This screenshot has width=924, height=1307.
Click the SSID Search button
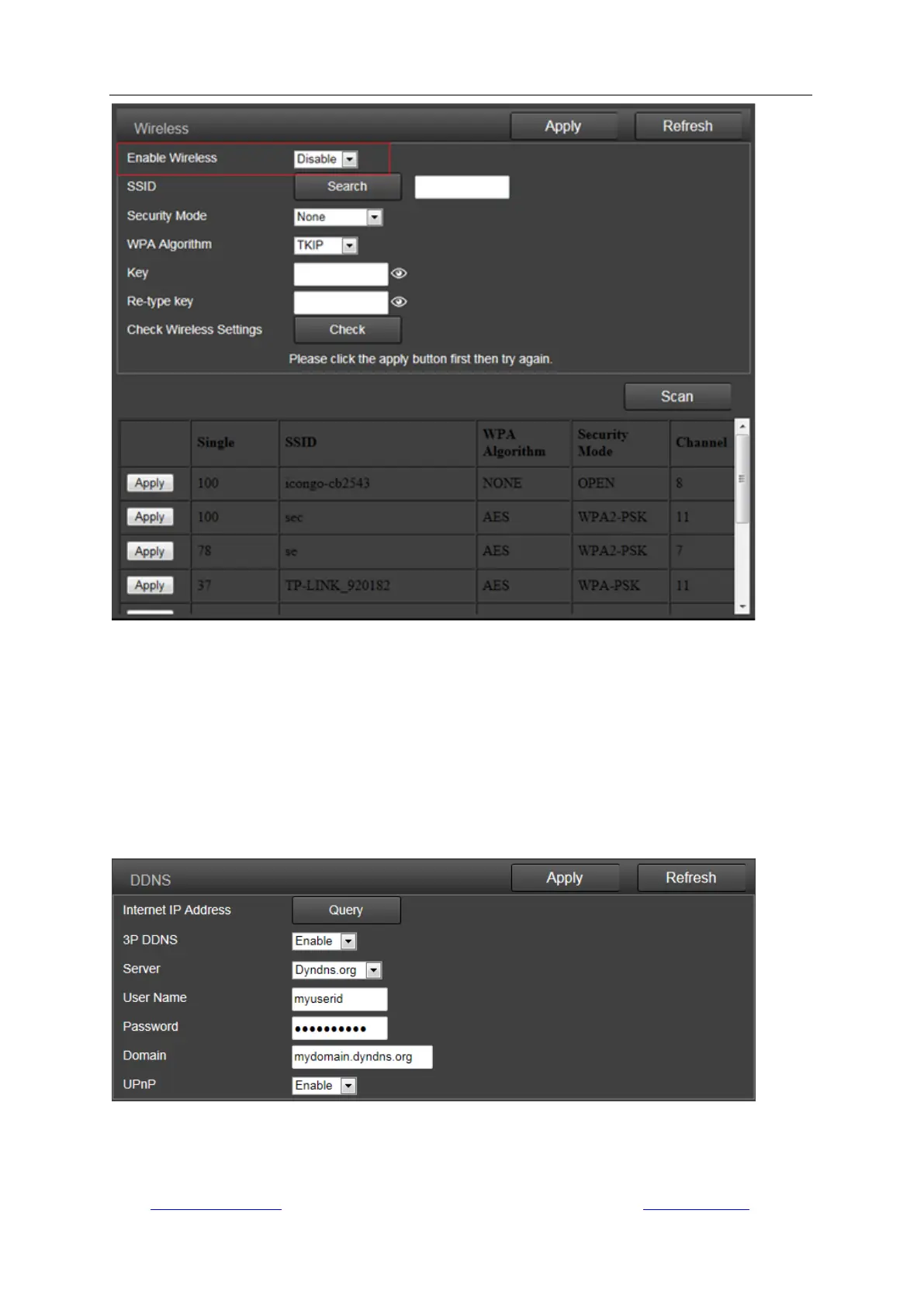pyautogui.click(x=348, y=187)
